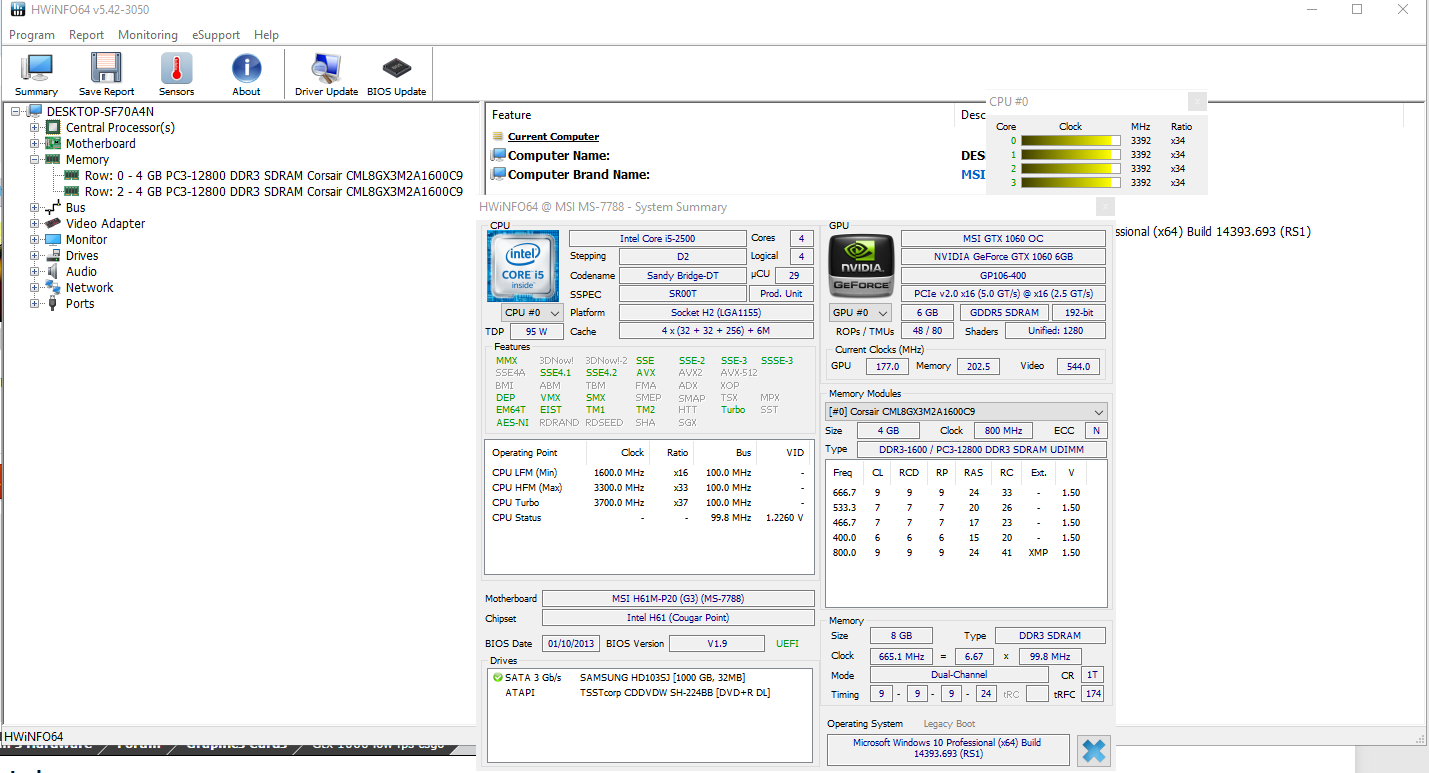Click the BIOS Date 01/10/2013 value
This screenshot has width=1429, height=773.
[x=570, y=643]
